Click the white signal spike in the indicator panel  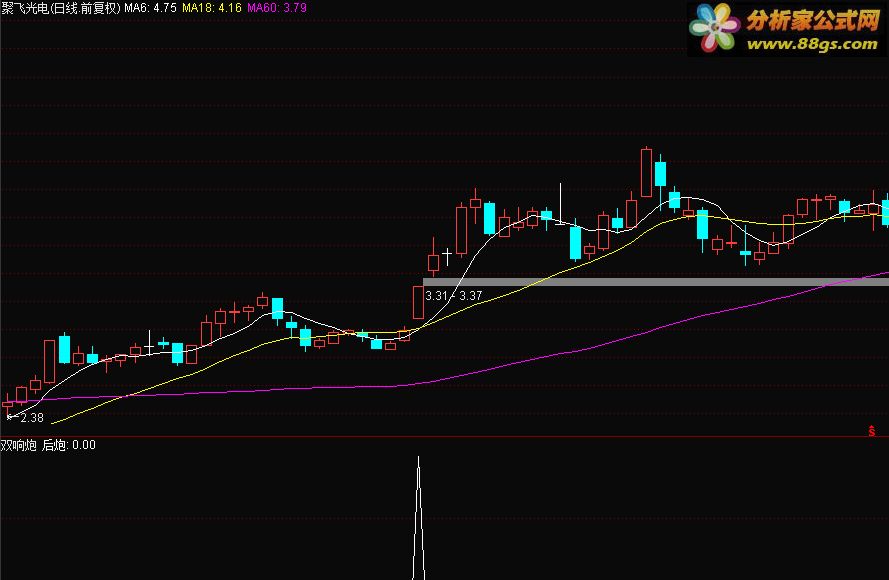(418, 518)
